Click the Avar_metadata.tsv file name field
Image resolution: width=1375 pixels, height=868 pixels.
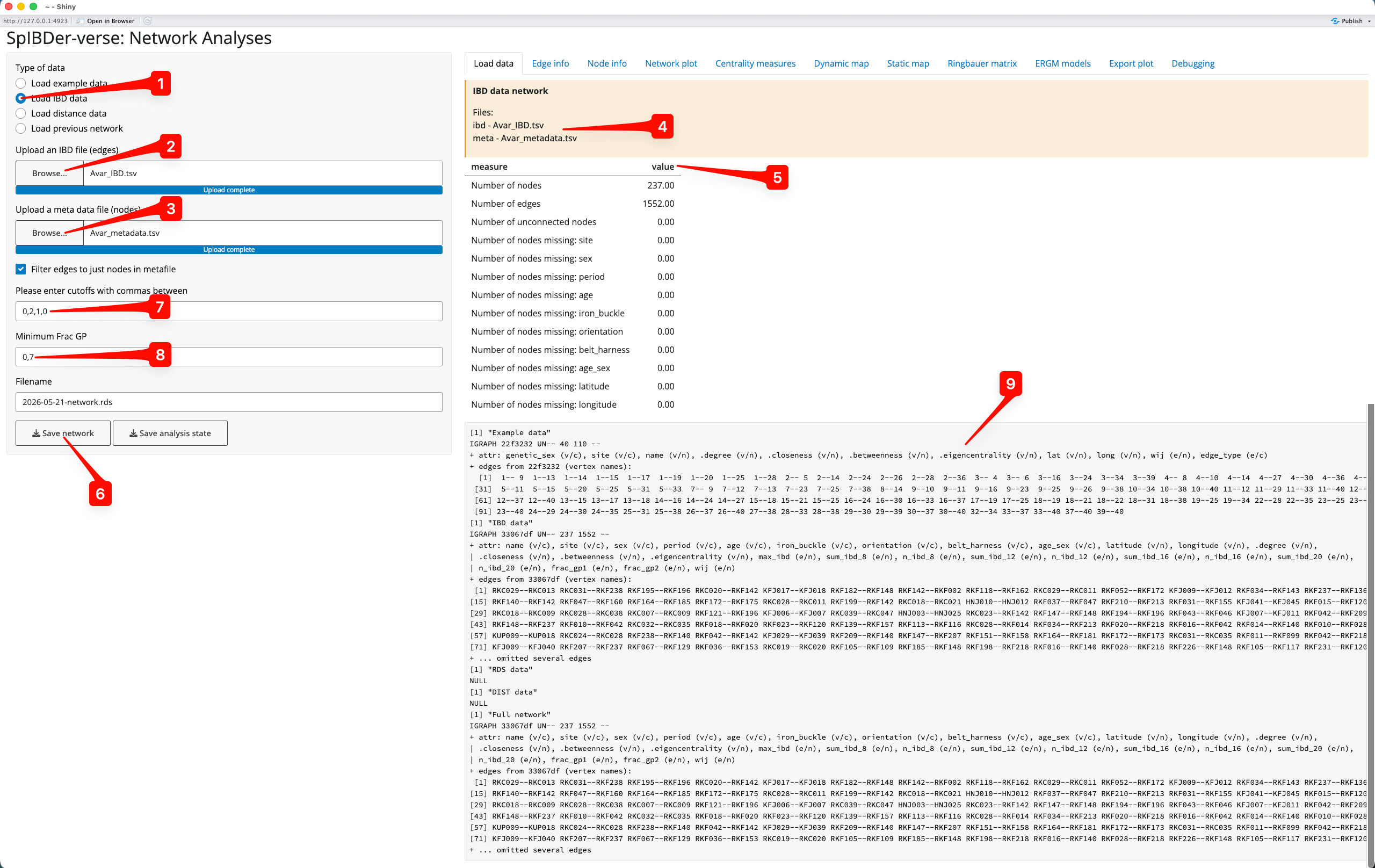263,233
